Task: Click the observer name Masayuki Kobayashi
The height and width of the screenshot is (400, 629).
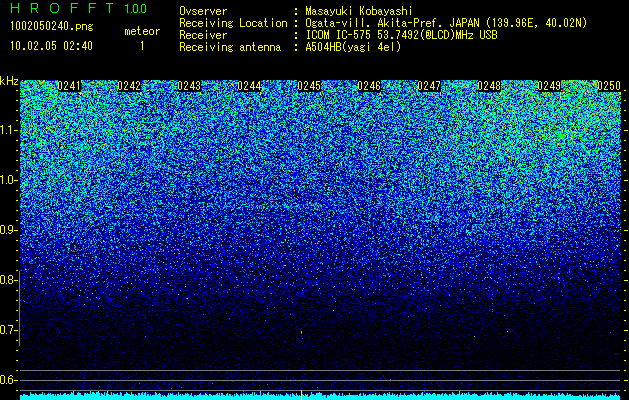Action: pos(359,11)
